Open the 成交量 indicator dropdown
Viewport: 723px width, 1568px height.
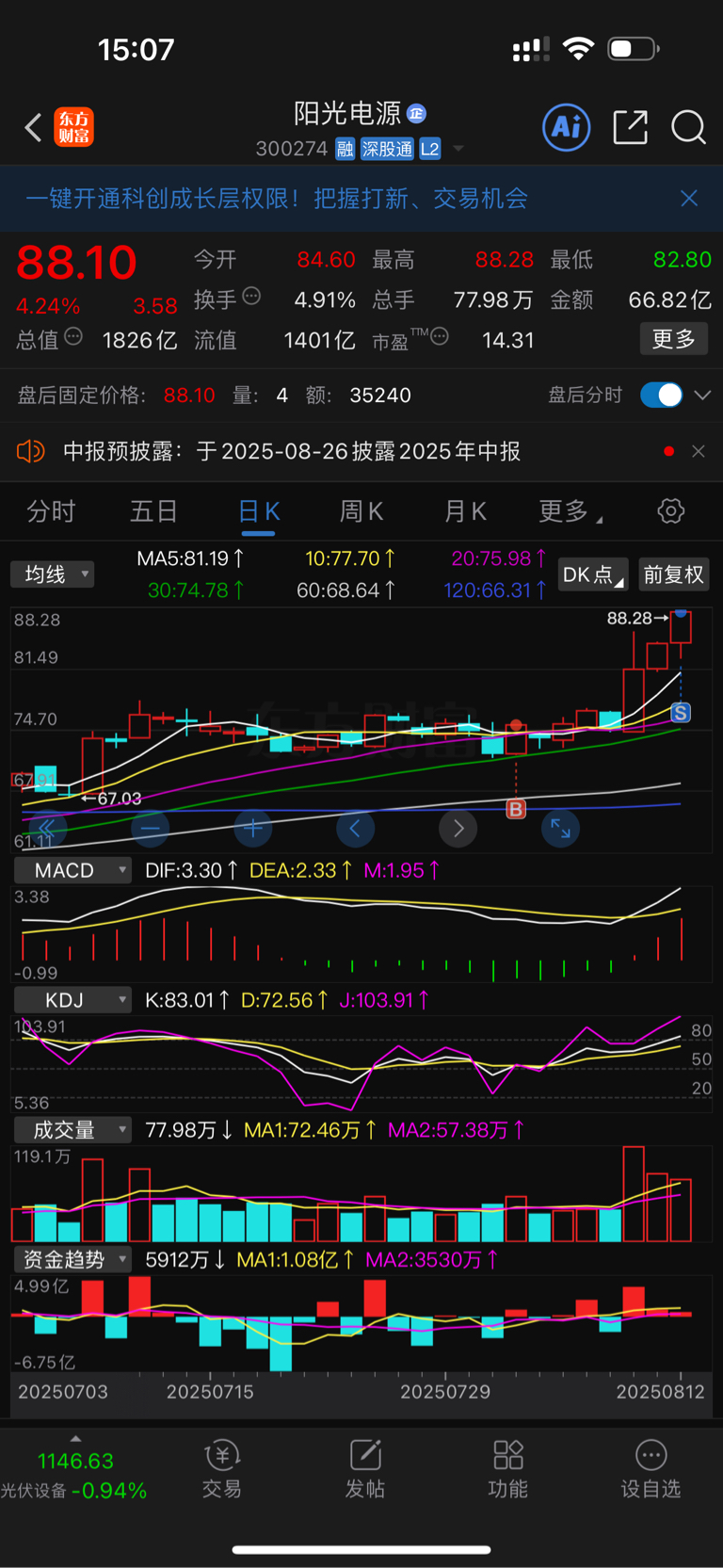point(72,1130)
